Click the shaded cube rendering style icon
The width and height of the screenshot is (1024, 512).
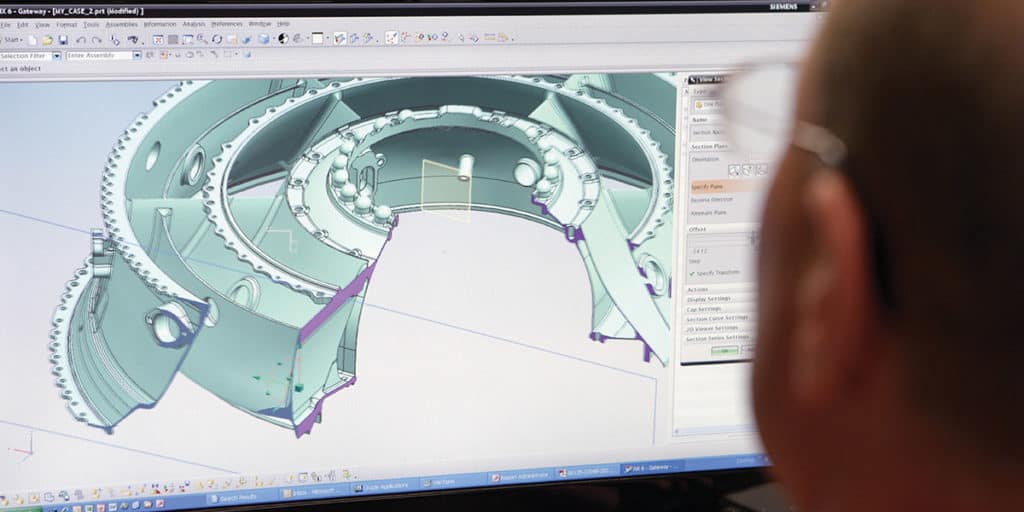264,39
